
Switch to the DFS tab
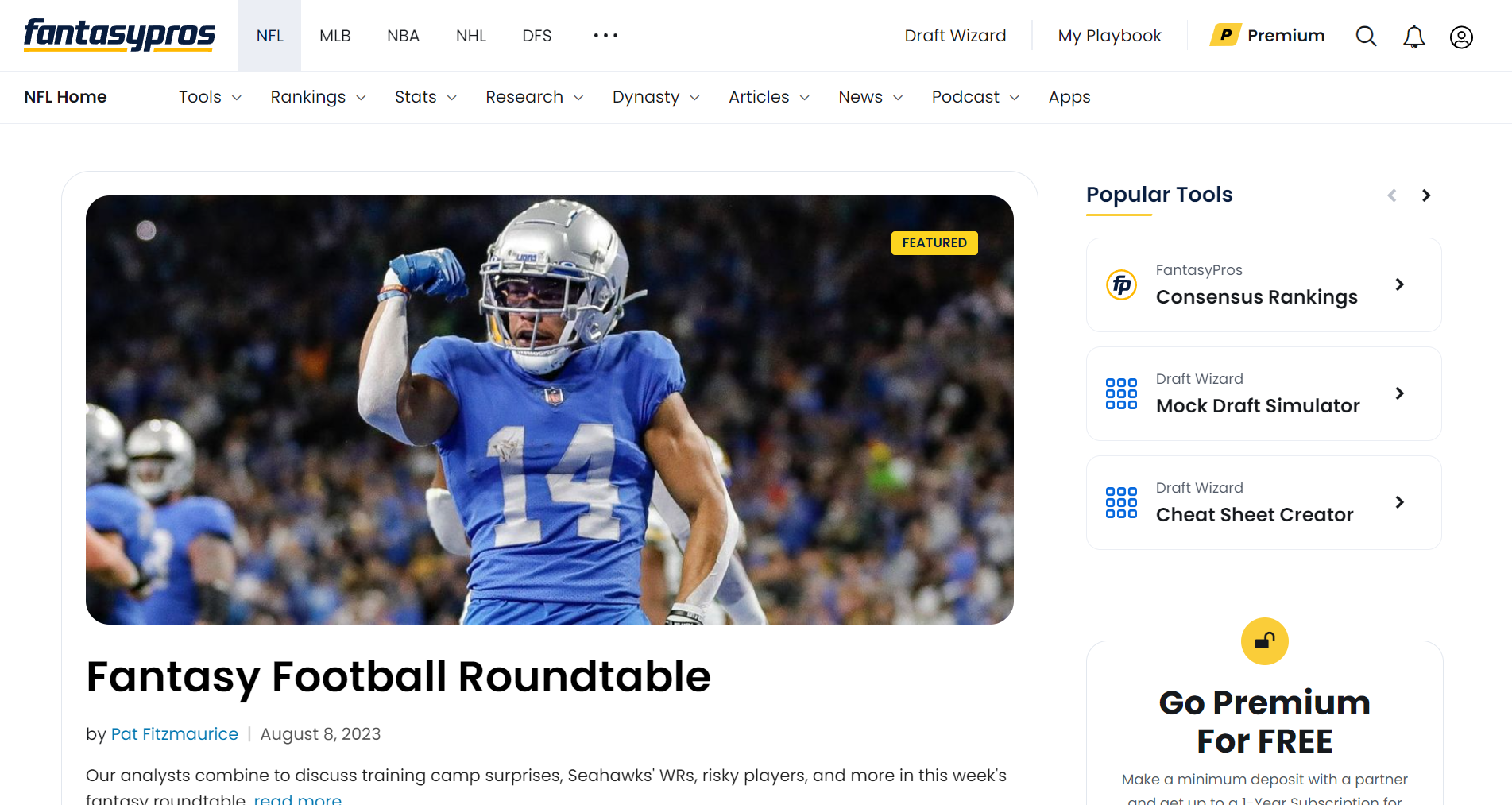tap(537, 36)
